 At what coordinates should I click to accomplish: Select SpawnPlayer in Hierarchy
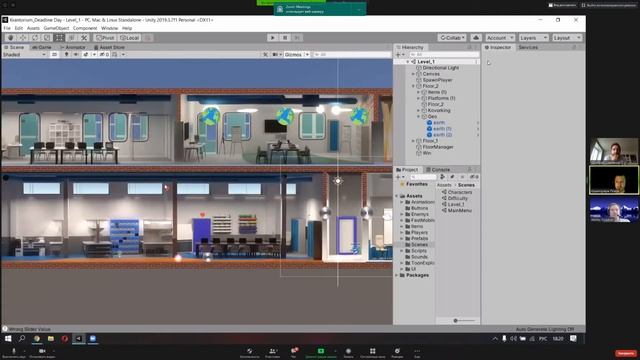(x=437, y=80)
